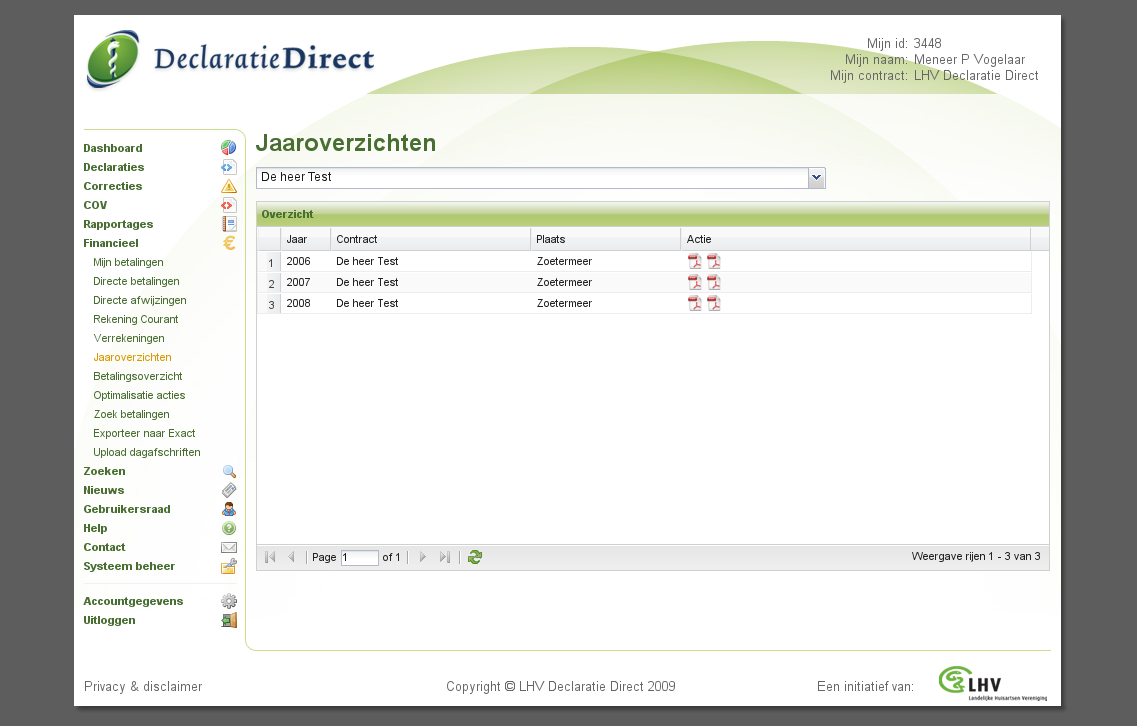The image size is (1137, 726).
Task: Click Zoetermeer in the 2007 row
Action: [564, 282]
